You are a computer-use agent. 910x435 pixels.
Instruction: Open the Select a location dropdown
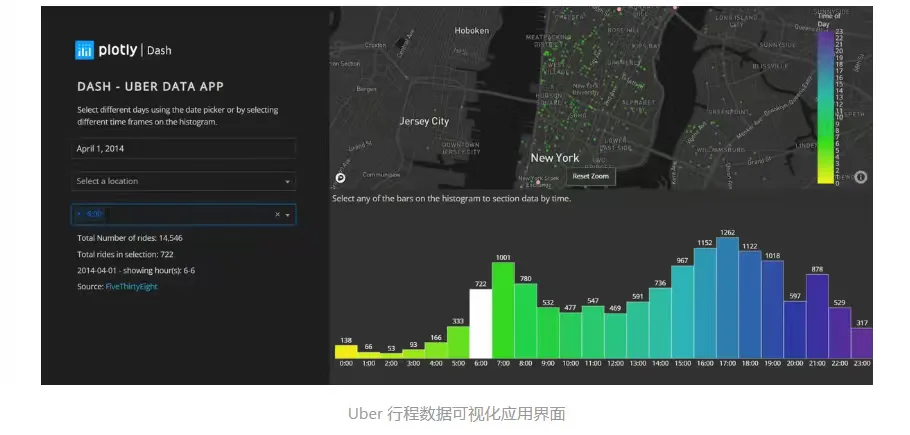pyautogui.click(x=183, y=181)
